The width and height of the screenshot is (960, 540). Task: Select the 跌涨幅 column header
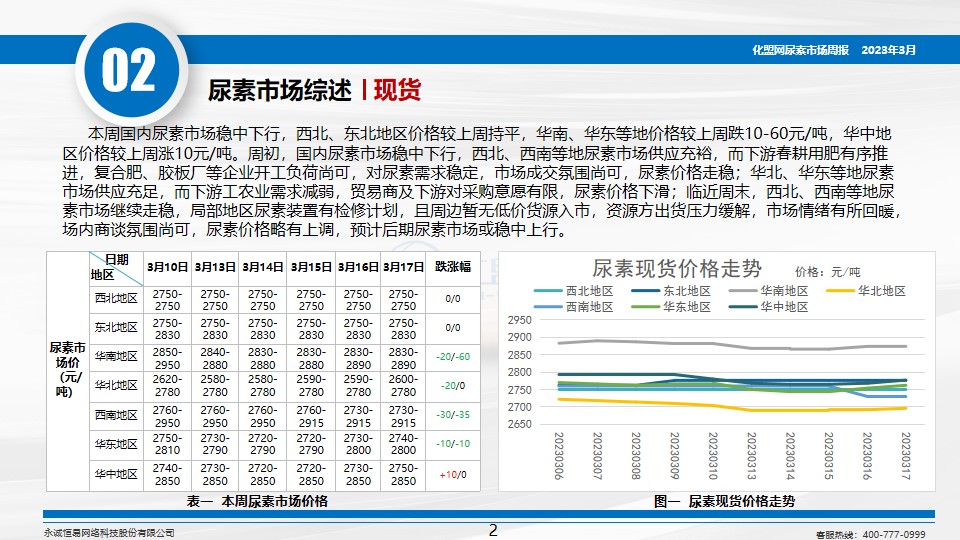click(453, 267)
